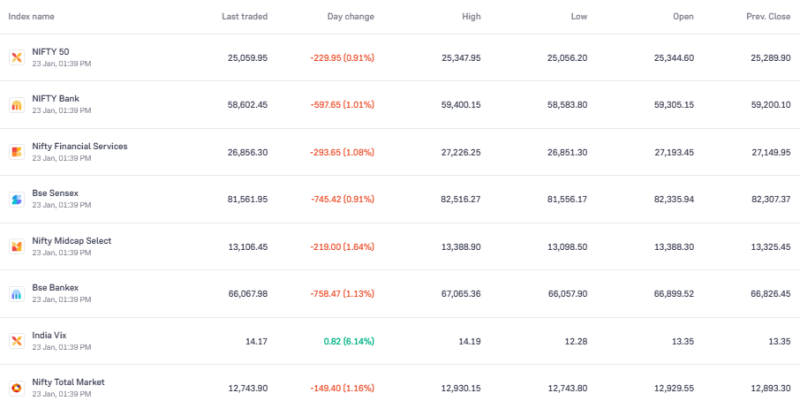
Task: Sort by Last traded column header
Action: [246, 17]
